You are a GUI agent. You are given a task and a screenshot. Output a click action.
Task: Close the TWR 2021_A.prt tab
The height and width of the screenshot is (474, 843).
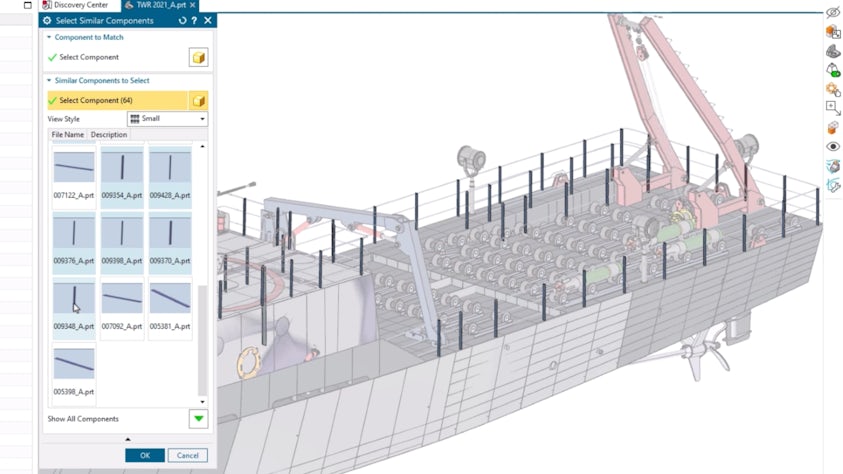192,5
